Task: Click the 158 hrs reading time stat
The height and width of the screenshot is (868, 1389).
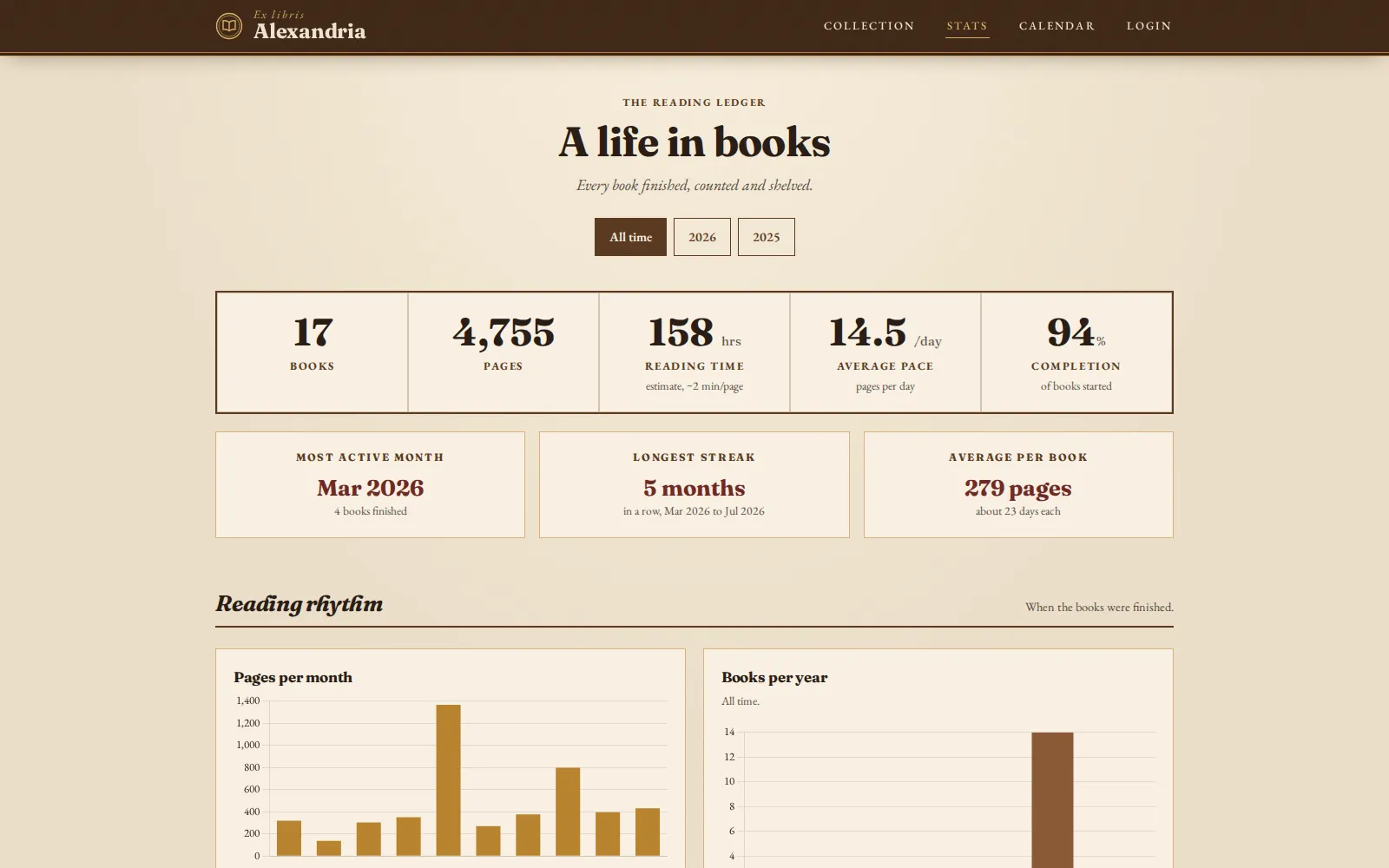Action: tap(694, 352)
